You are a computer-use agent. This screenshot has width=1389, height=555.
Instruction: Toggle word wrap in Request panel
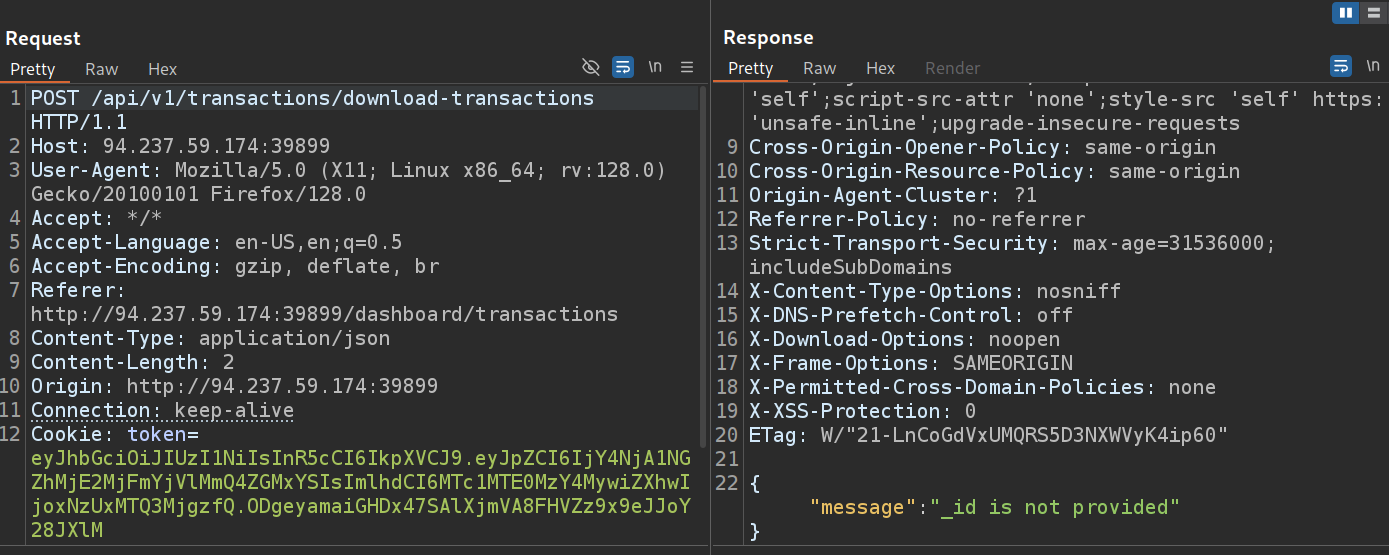(622, 68)
